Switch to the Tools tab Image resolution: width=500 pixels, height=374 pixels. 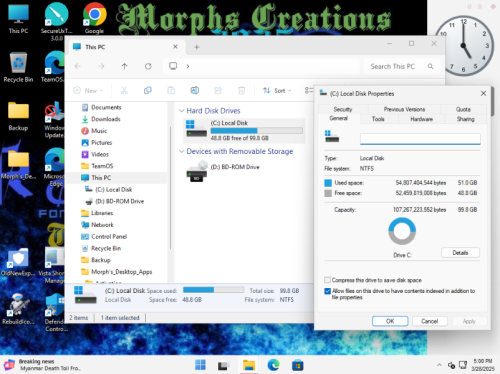(378, 119)
